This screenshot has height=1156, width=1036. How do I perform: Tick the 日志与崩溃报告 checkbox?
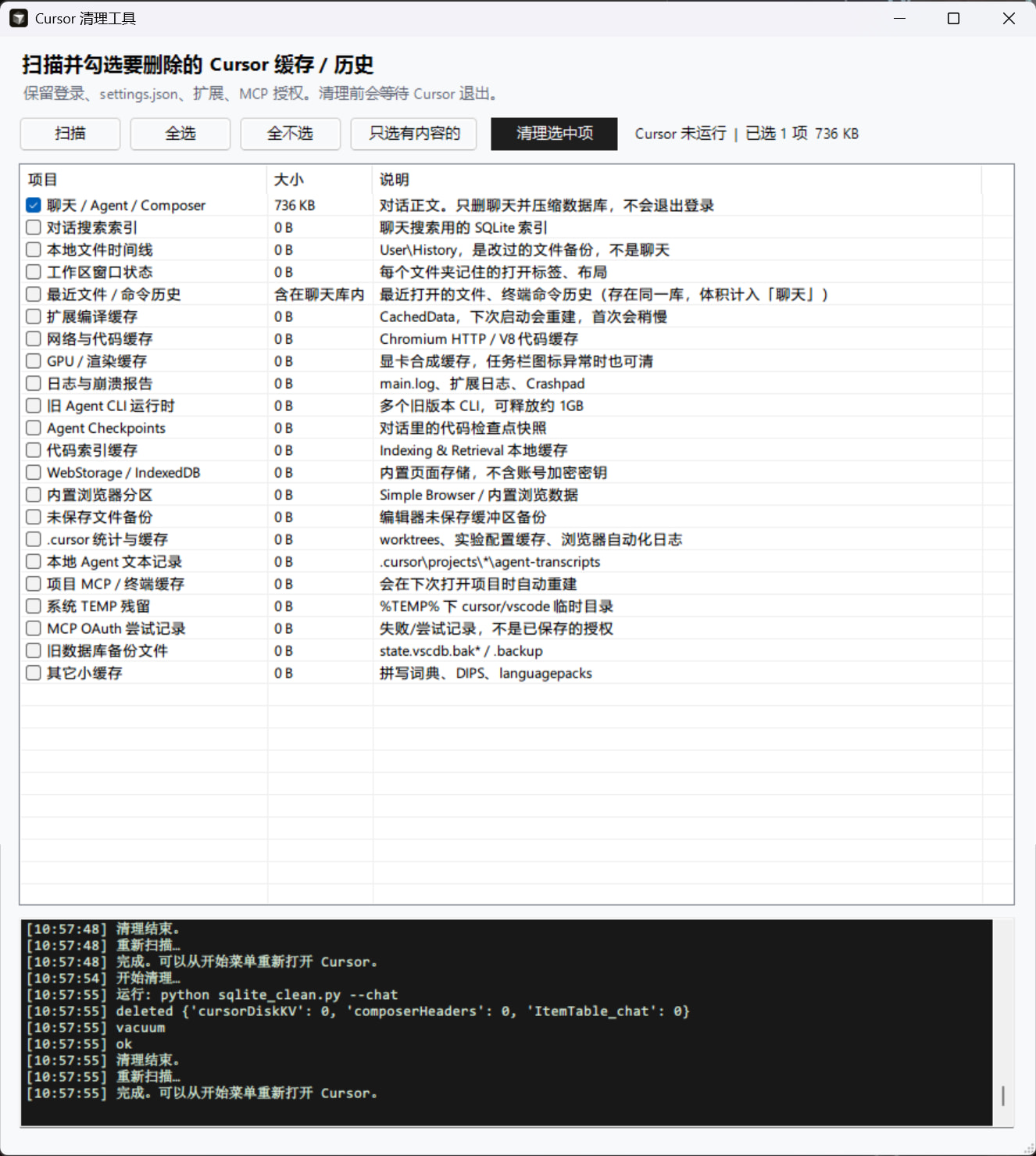(34, 384)
